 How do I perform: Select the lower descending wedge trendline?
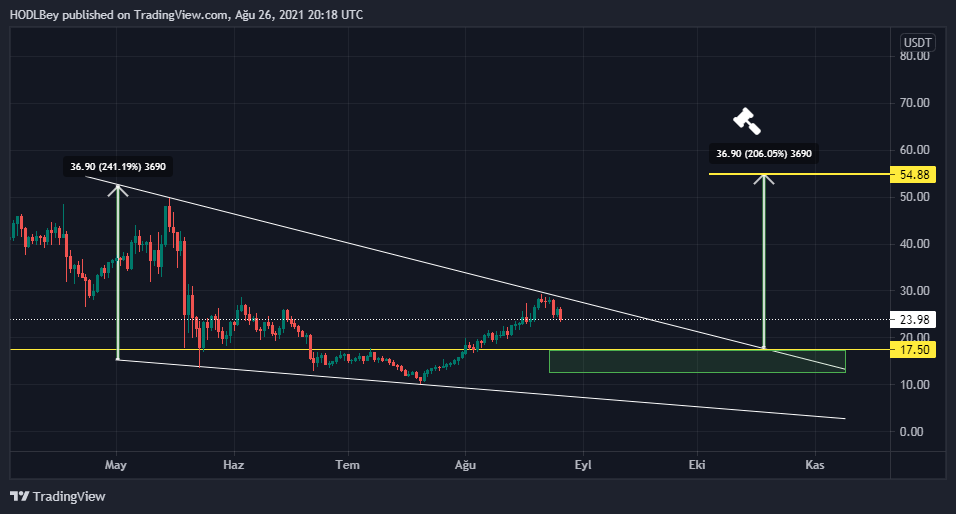(482, 389)
